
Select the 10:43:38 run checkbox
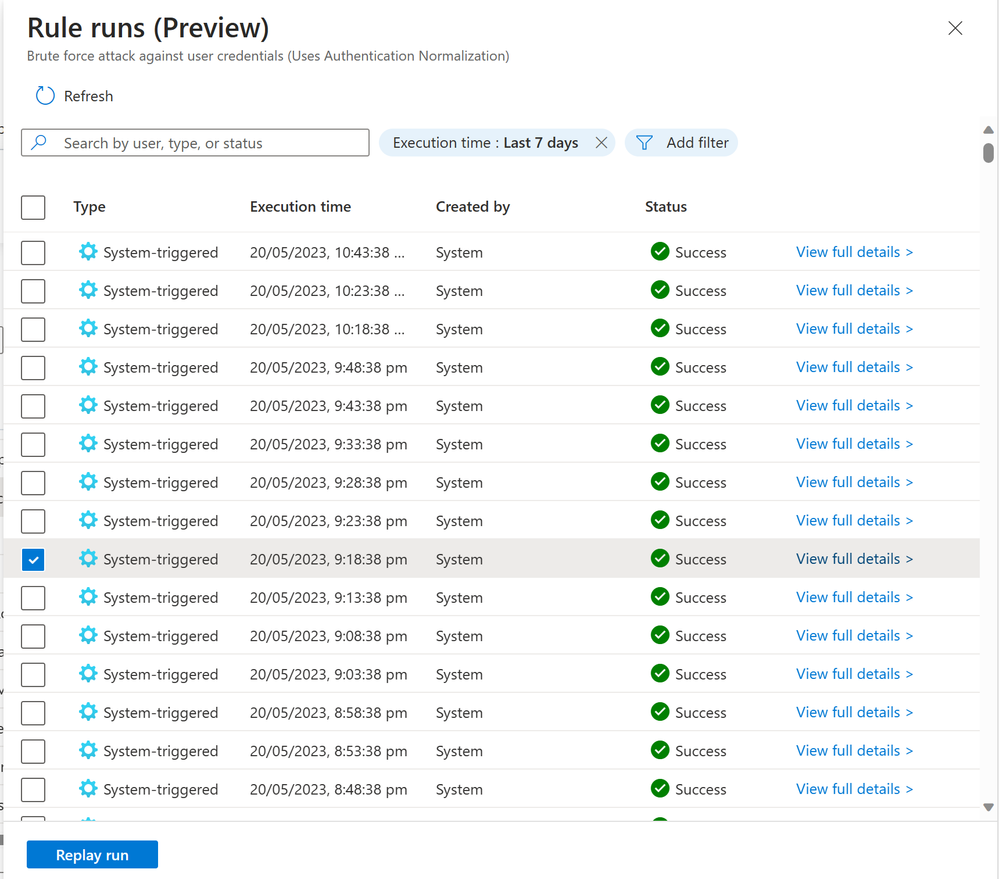[33, 252]
